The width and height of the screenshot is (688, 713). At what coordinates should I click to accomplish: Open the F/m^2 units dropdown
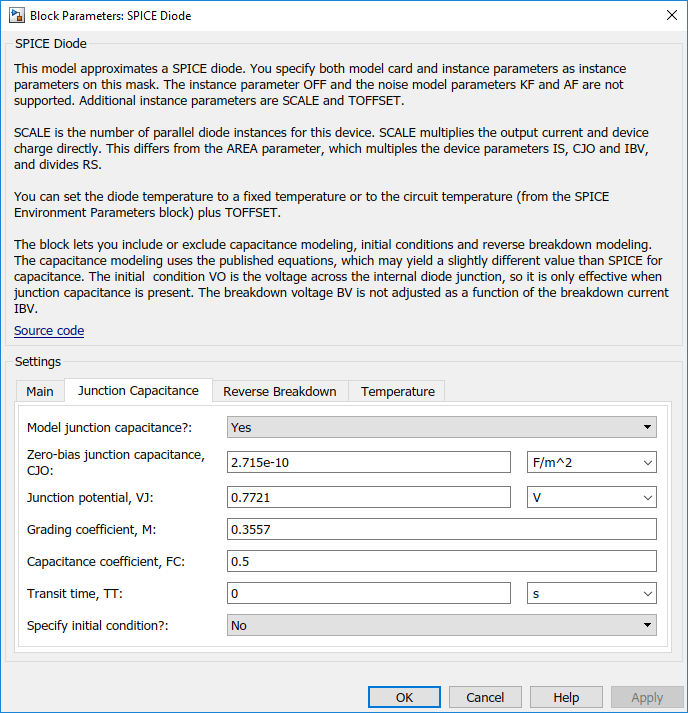point(592,462)
